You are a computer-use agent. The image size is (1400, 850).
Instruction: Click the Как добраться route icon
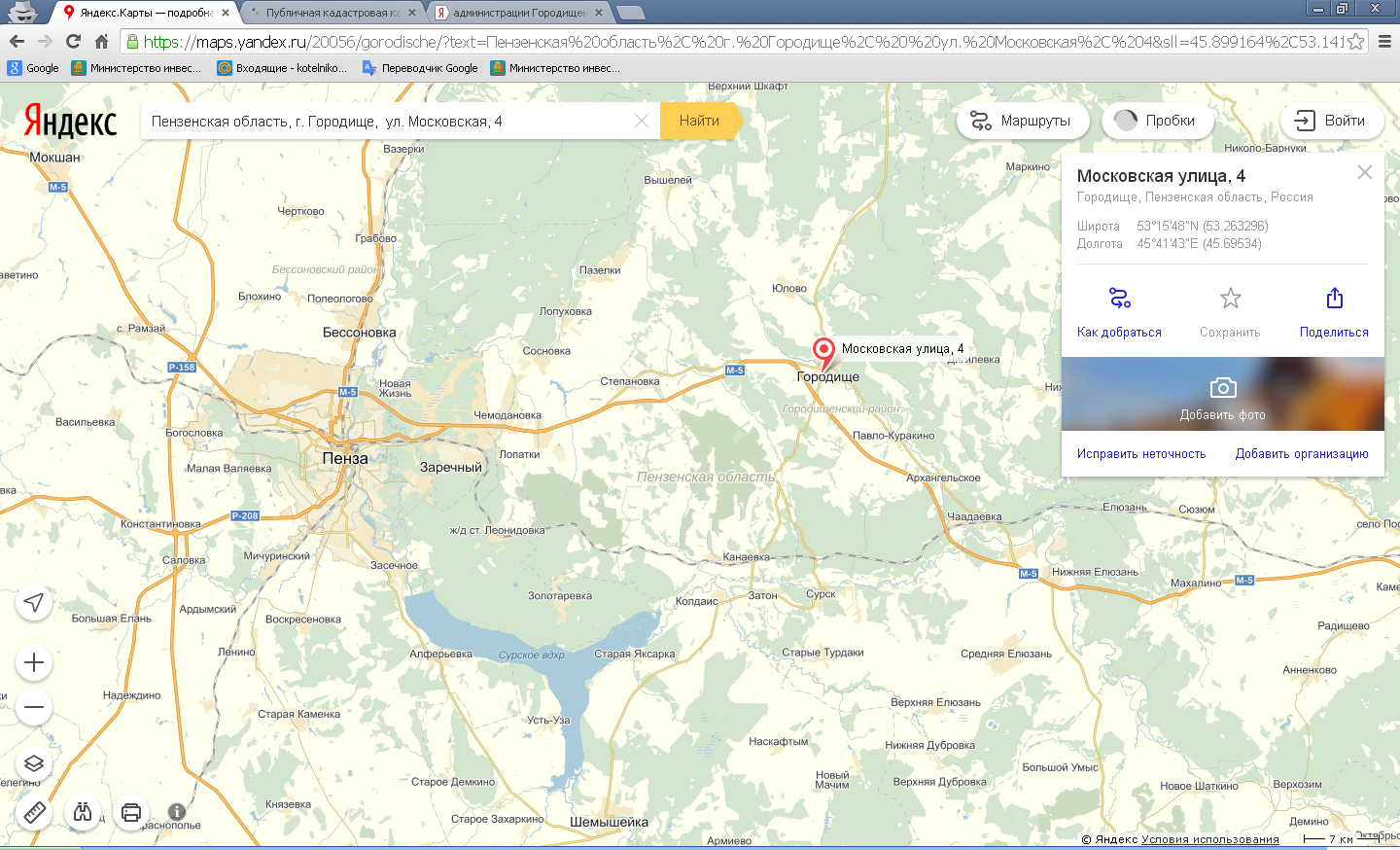click(1119, 298)
